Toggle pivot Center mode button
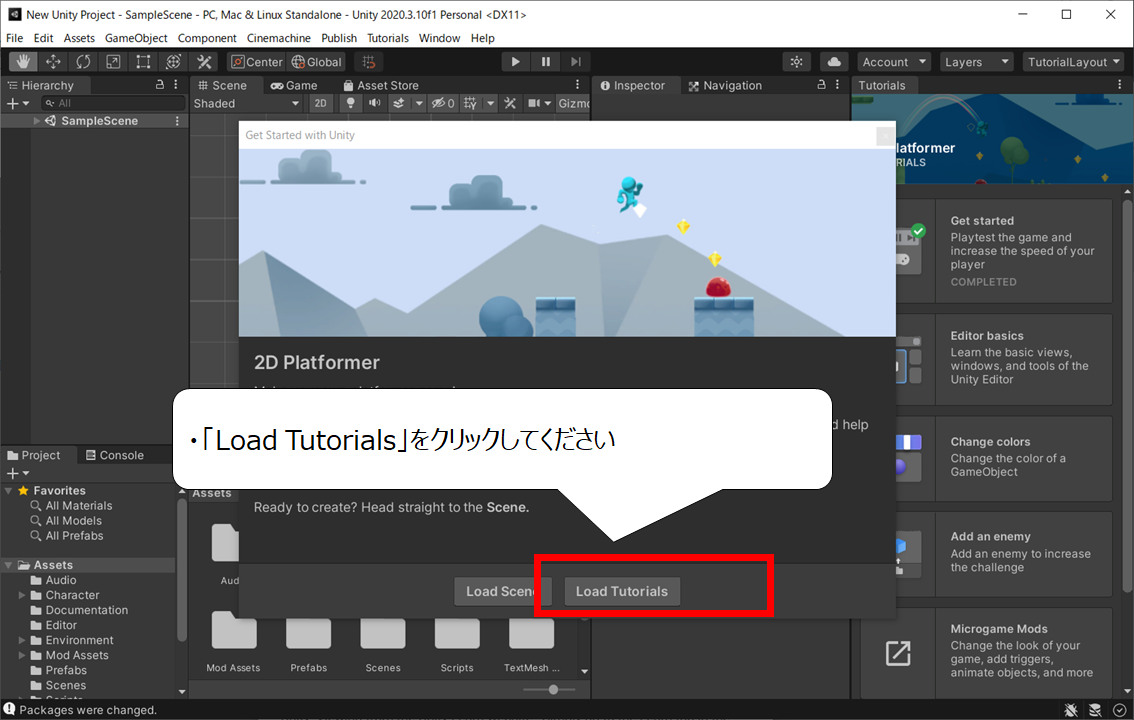Viewport: 1134px width, 720px height. coord(257,62)
